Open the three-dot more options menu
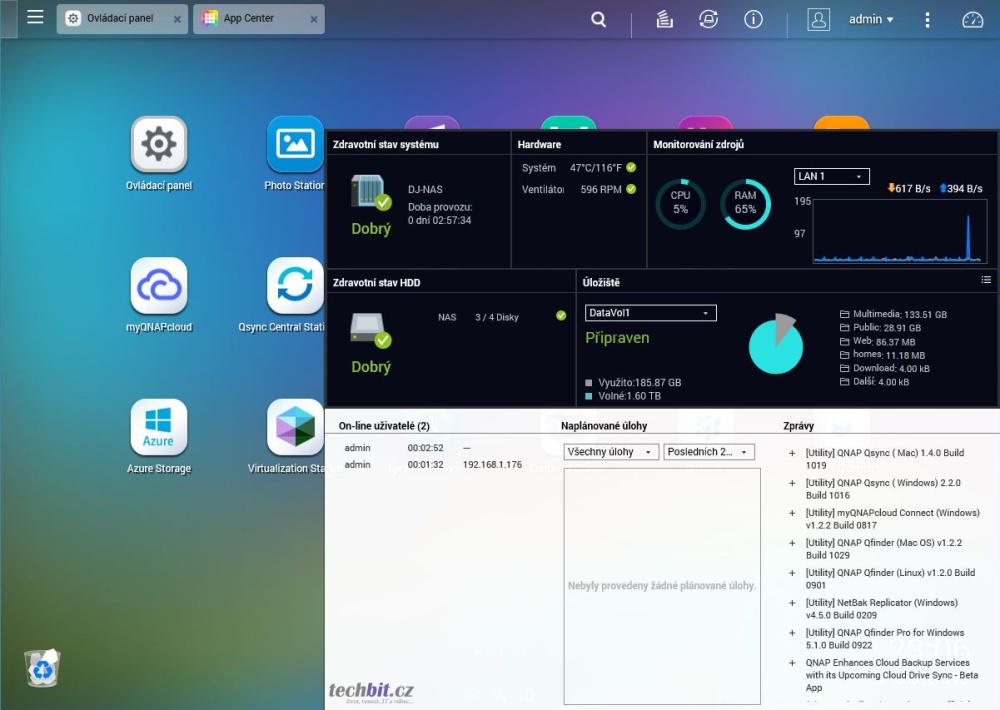1000x710 pixels. (x=927, y=19)
